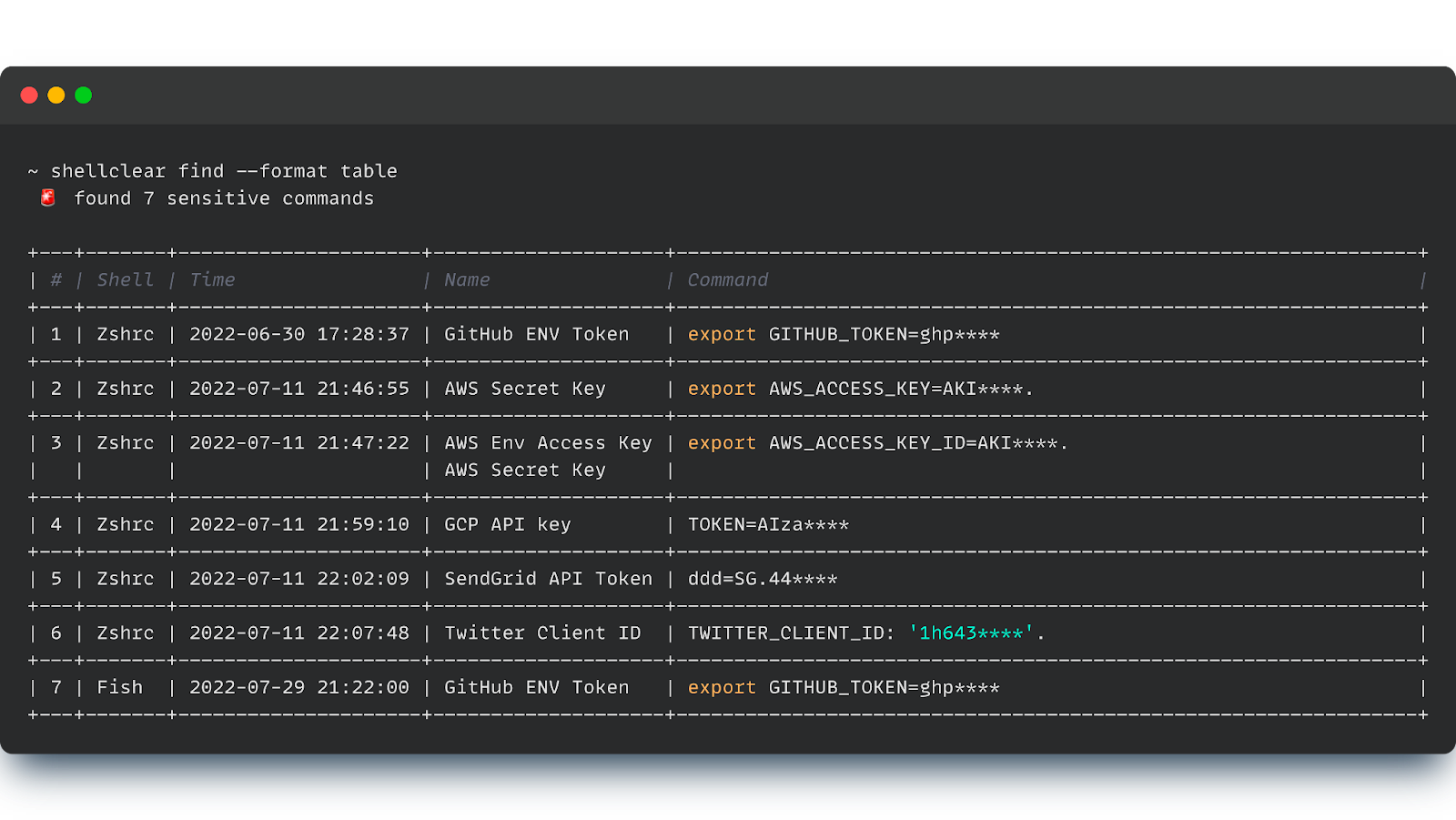Click the masked TWITTER_CLIENT_ID value '1h643****'
1456x820 pixels.
pyautogui.click(x=970, y=633)
